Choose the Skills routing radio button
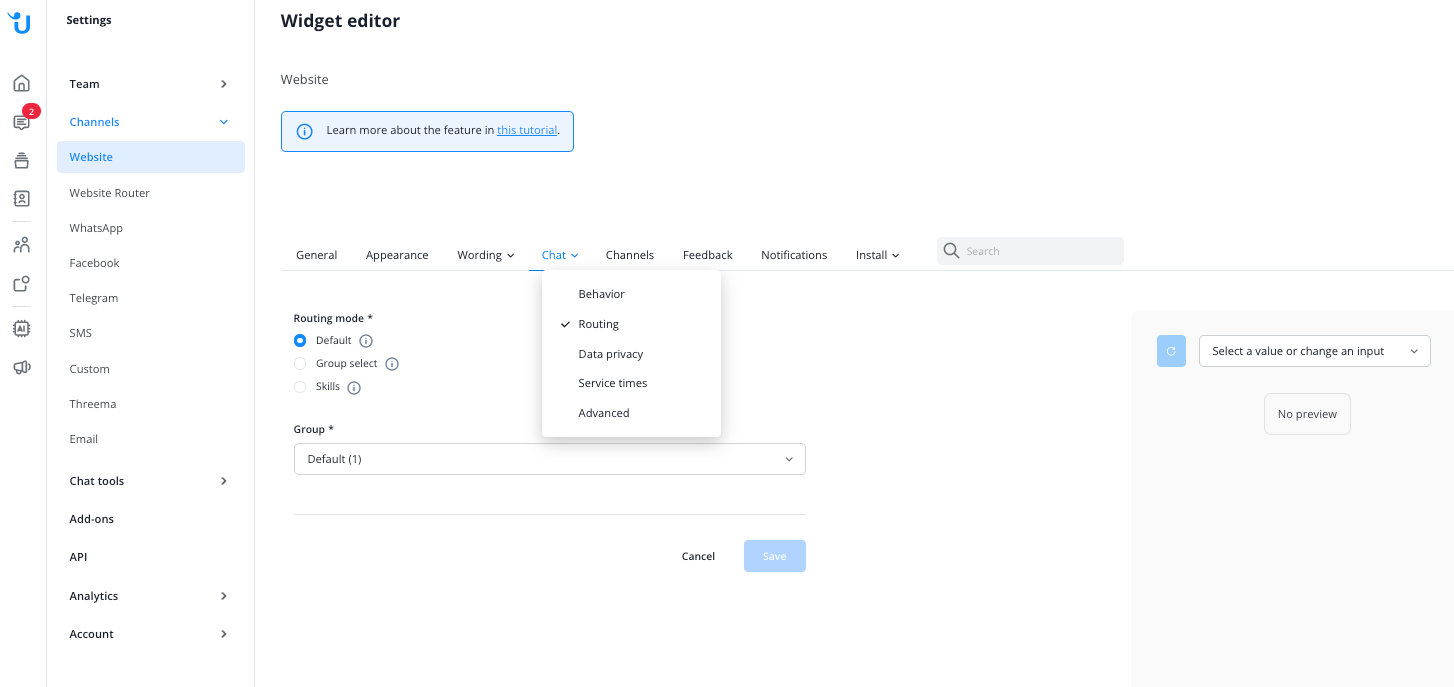This screenshot has height=687, width=1454. pyautogui.click(x=300, y=387)
